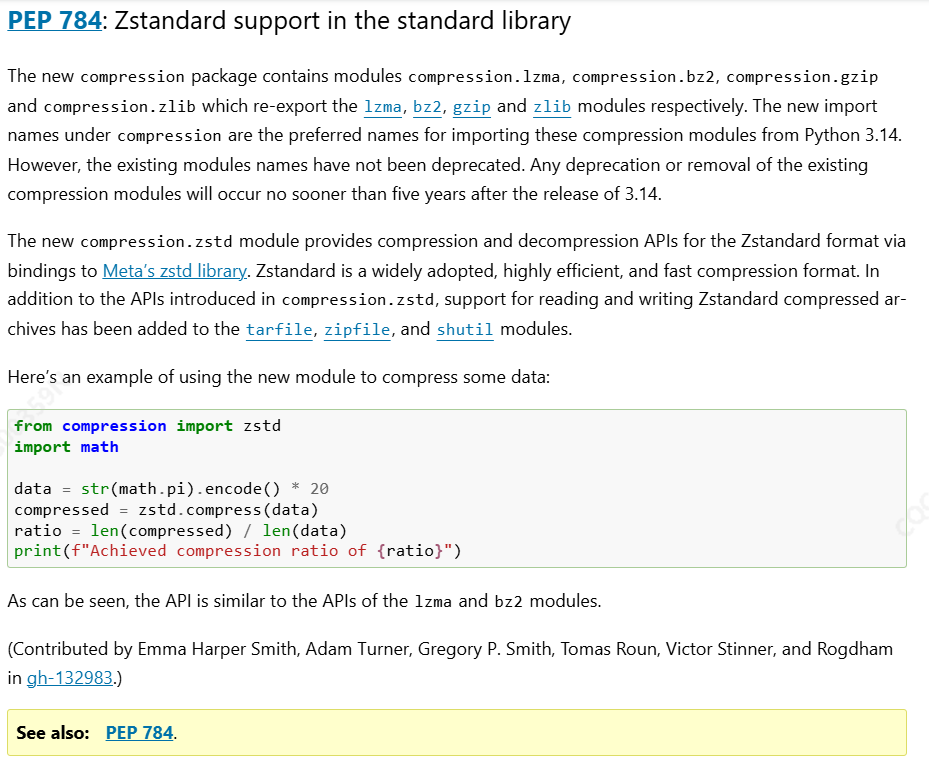Open the zipfile module link
Screen dimensions: 929x769
[x=357, y=329]
